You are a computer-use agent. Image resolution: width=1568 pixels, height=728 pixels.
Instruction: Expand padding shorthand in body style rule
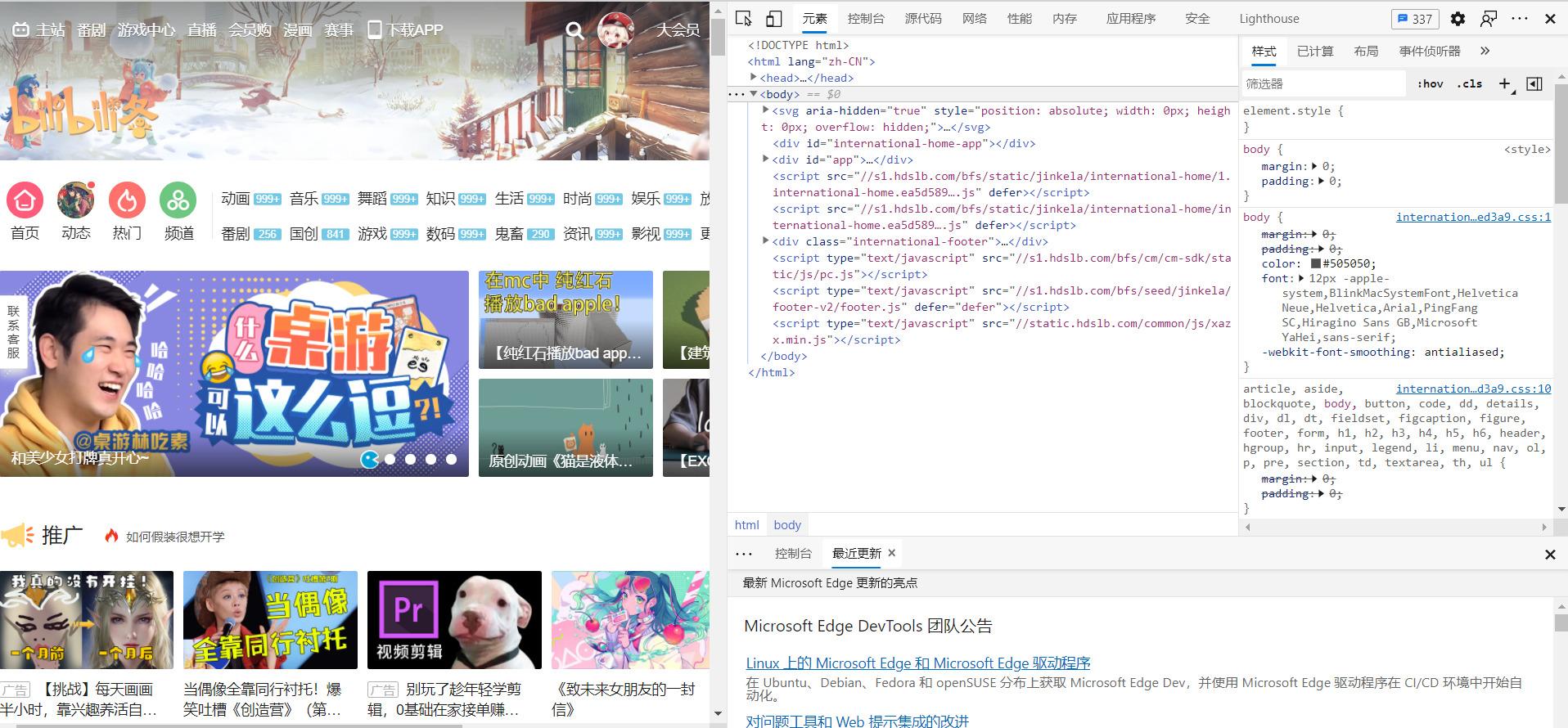pyautogui.click(x=1321, y=181)
